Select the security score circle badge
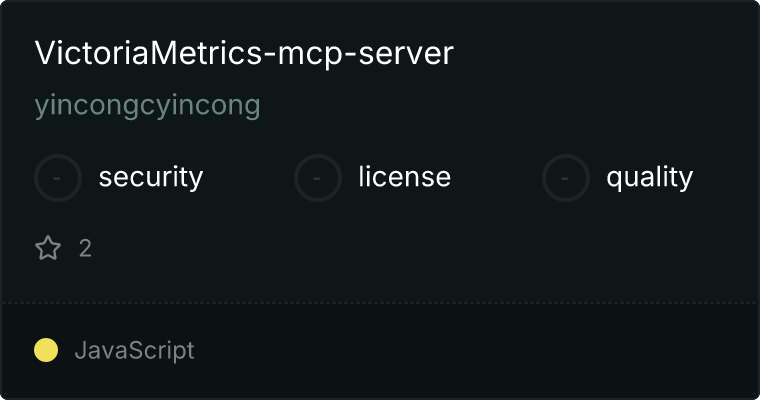This screenshot has width=760, height=400. coord(58,178)
